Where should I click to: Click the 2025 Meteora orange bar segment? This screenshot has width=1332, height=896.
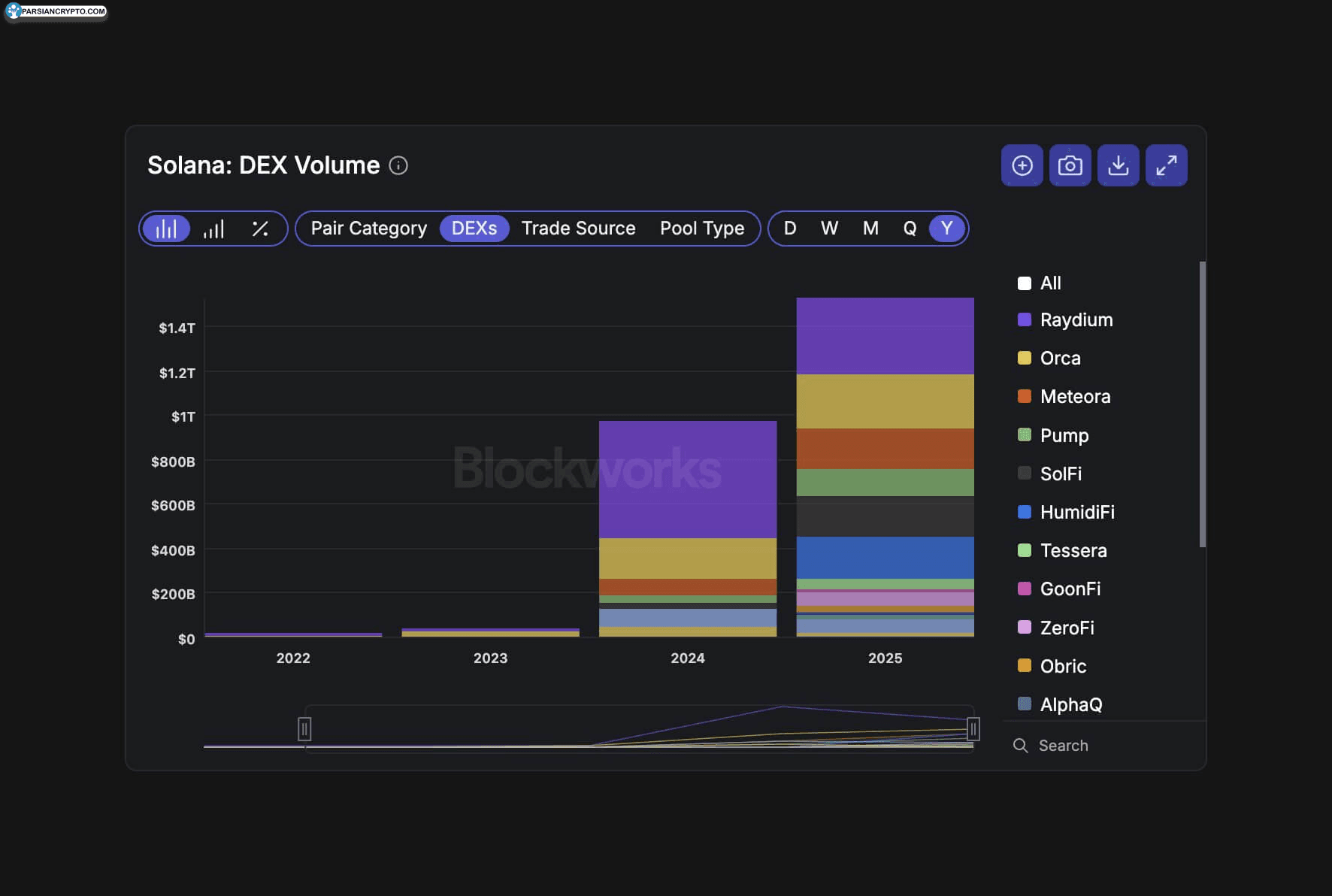pos(885,449)
